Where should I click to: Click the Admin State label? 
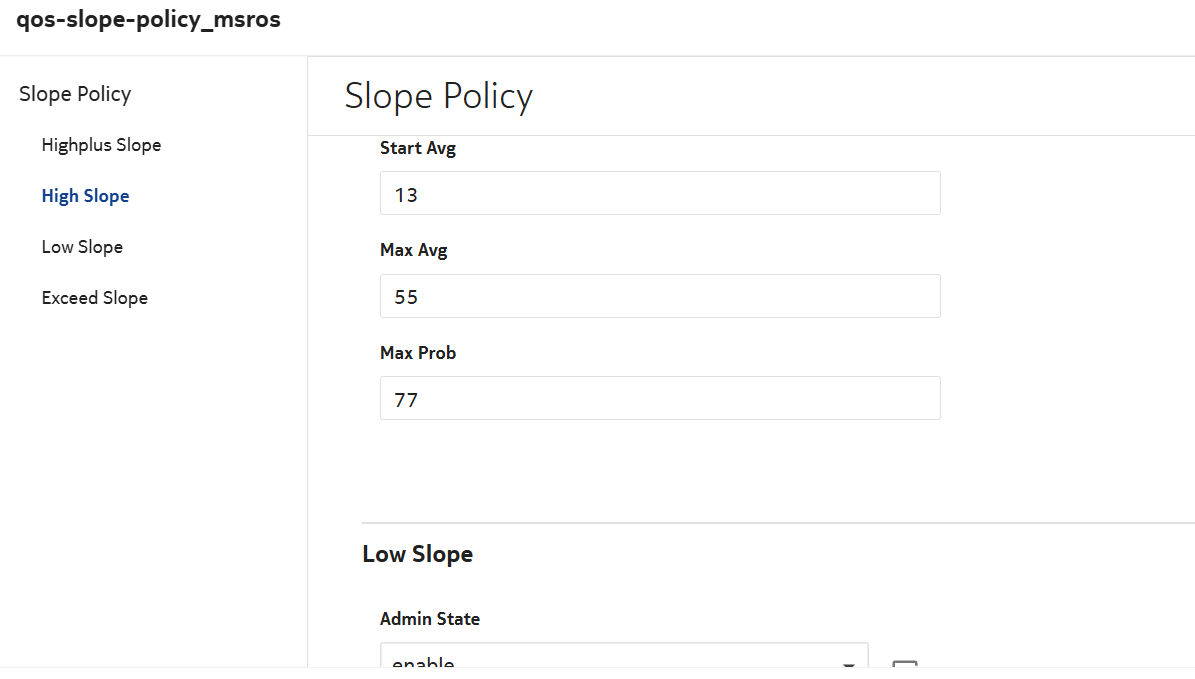tap(430, 619)
